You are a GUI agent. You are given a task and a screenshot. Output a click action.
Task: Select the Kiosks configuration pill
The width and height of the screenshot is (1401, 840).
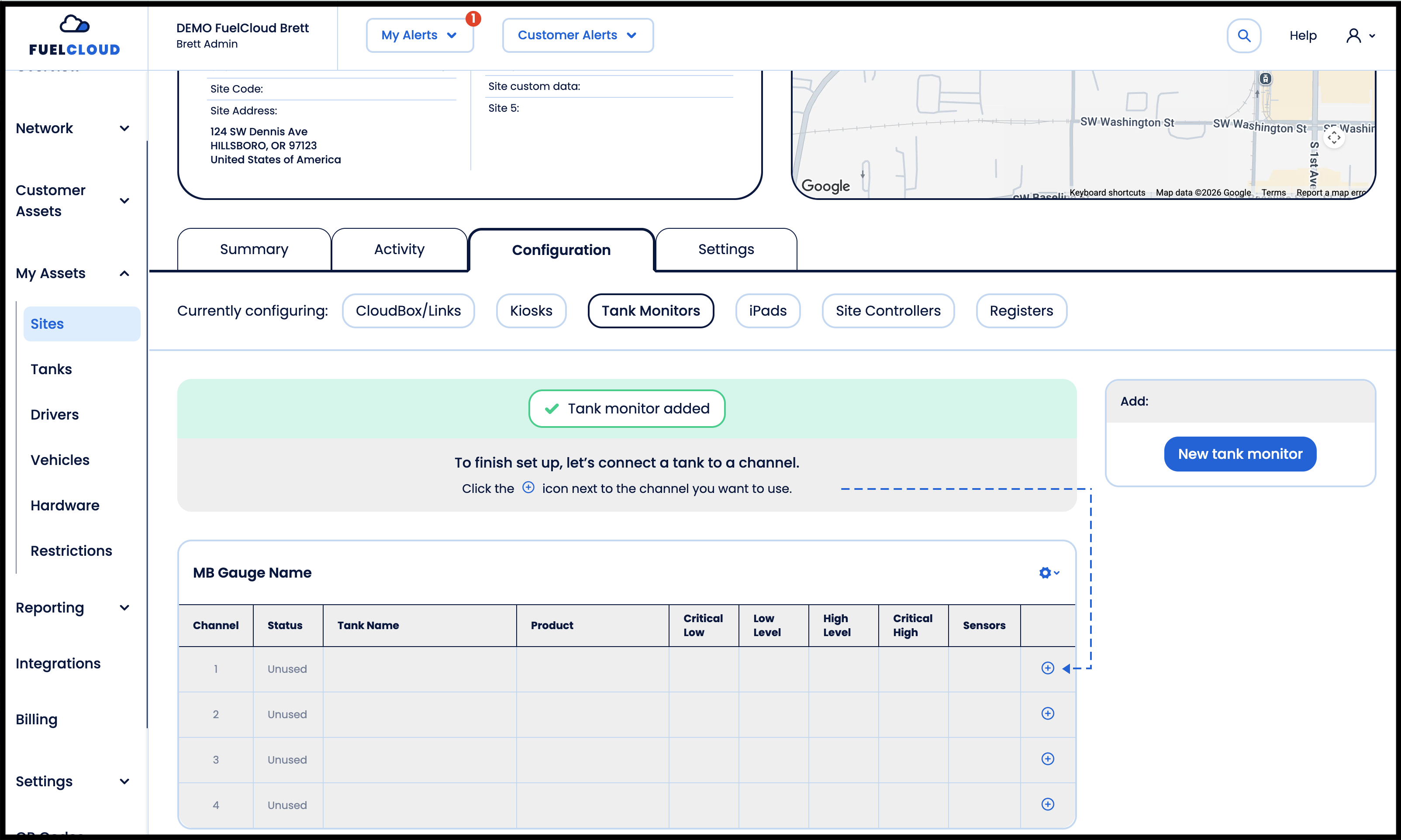coord(531,311)
